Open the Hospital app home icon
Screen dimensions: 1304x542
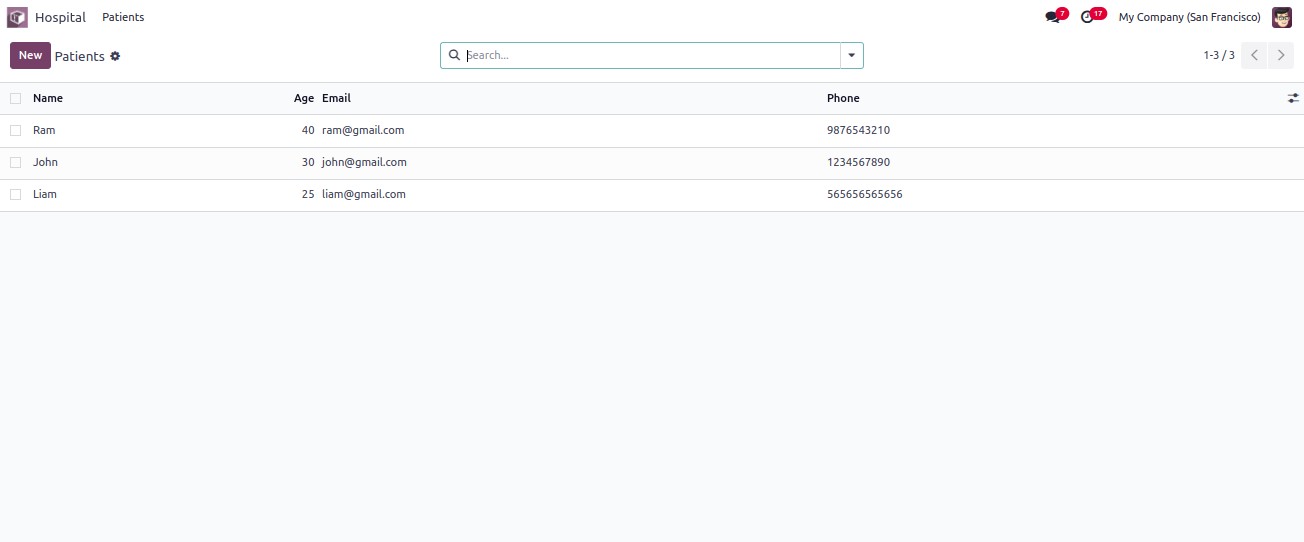coord(17,17)
